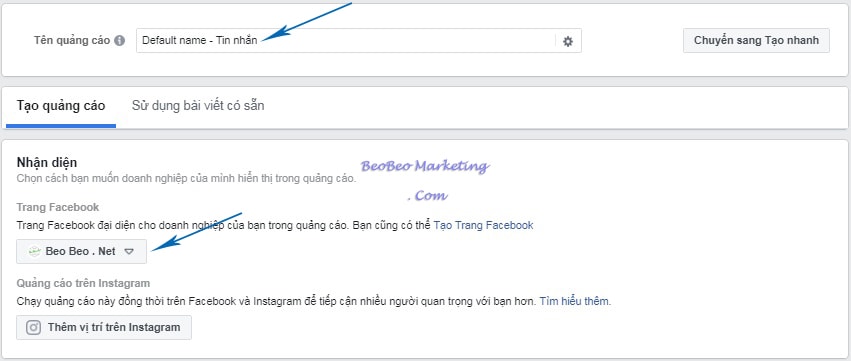Open the Tìm hiểu thêm link

pos(574,301)
